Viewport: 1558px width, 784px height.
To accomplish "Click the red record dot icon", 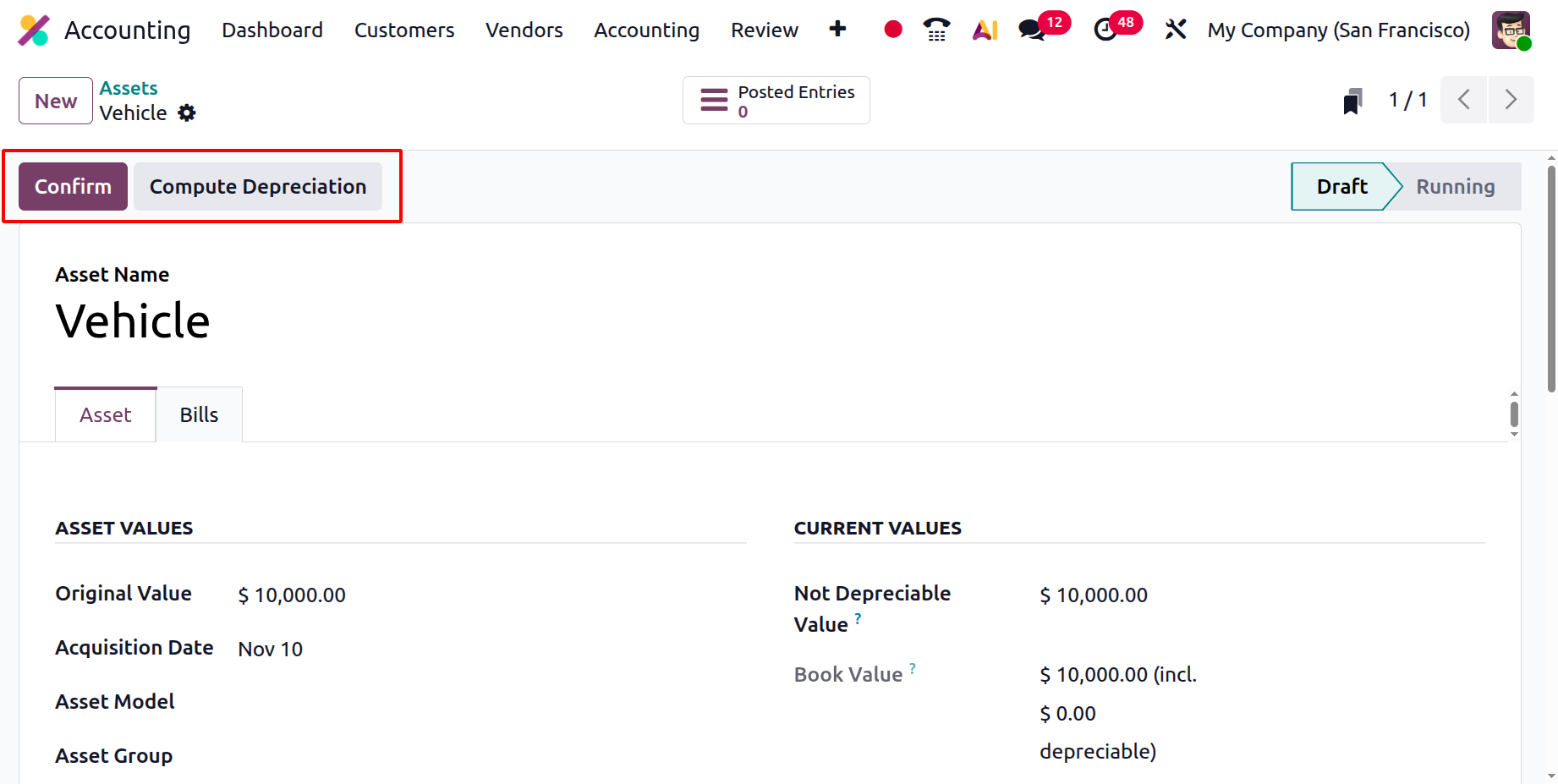I will pos(892,30).
